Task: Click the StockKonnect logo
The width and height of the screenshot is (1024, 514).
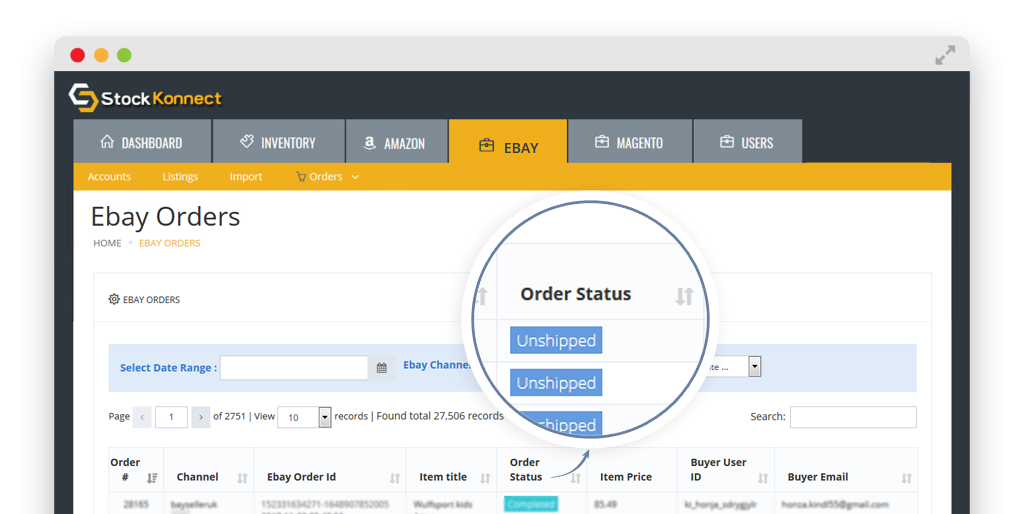Action: tap(145, 98)
